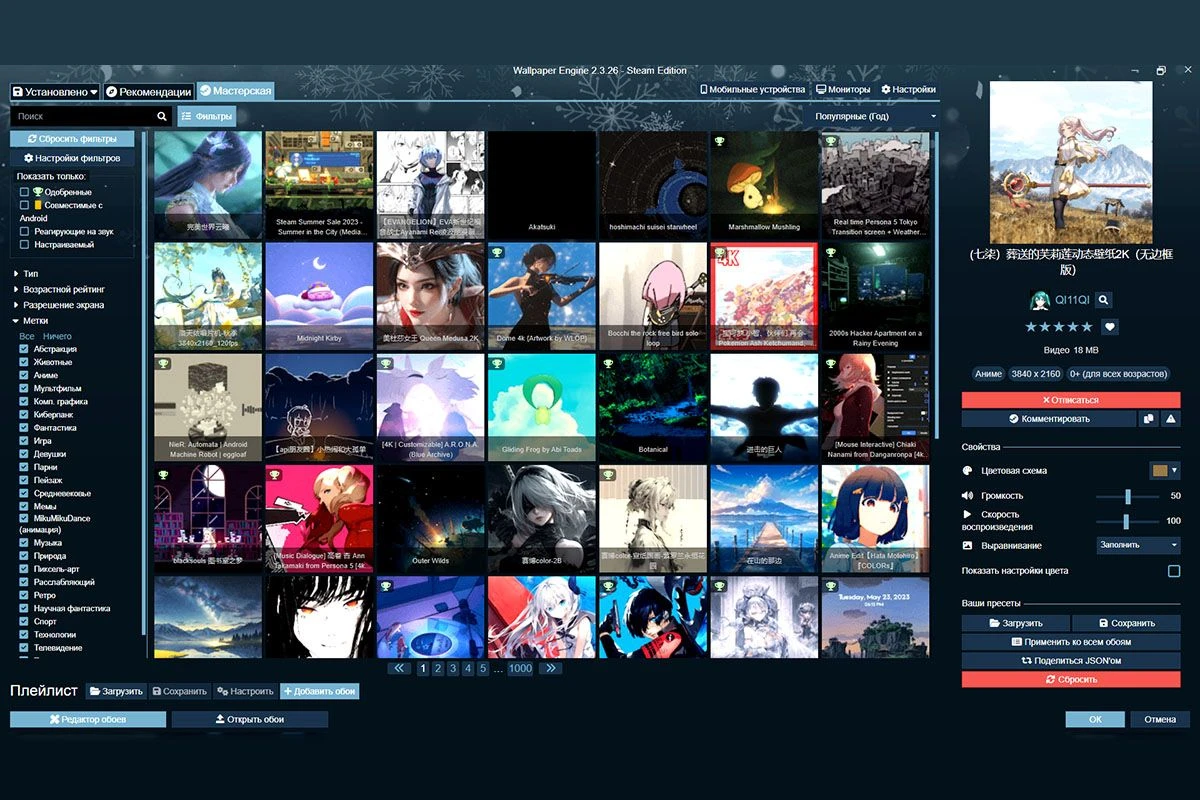Screen dimensions: 1200x800
Task: Click Поделиться JSON'ом share button
Action: tap(1071, 661)
